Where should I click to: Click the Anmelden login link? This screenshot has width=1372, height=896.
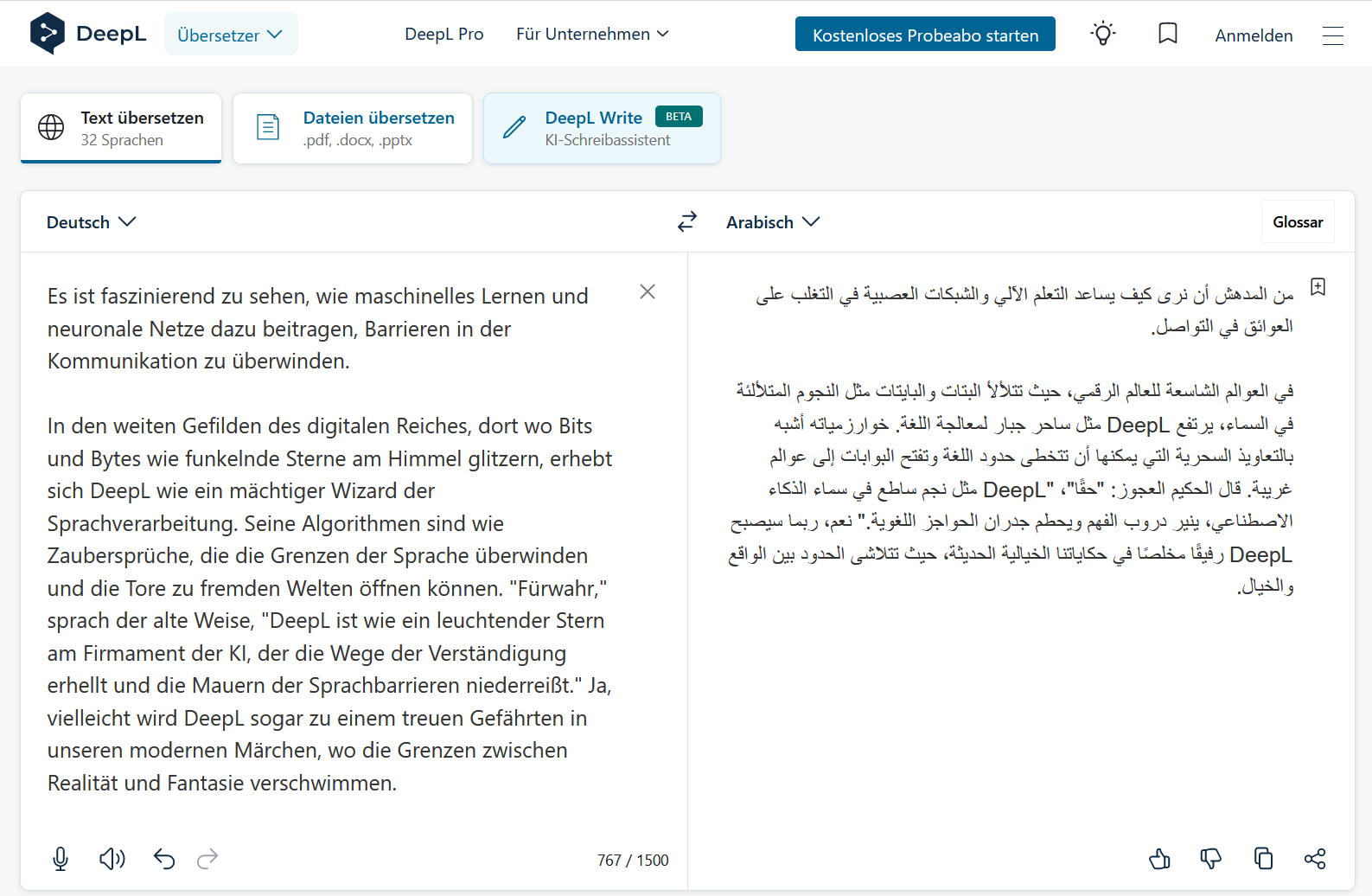tap(1254, 35)
